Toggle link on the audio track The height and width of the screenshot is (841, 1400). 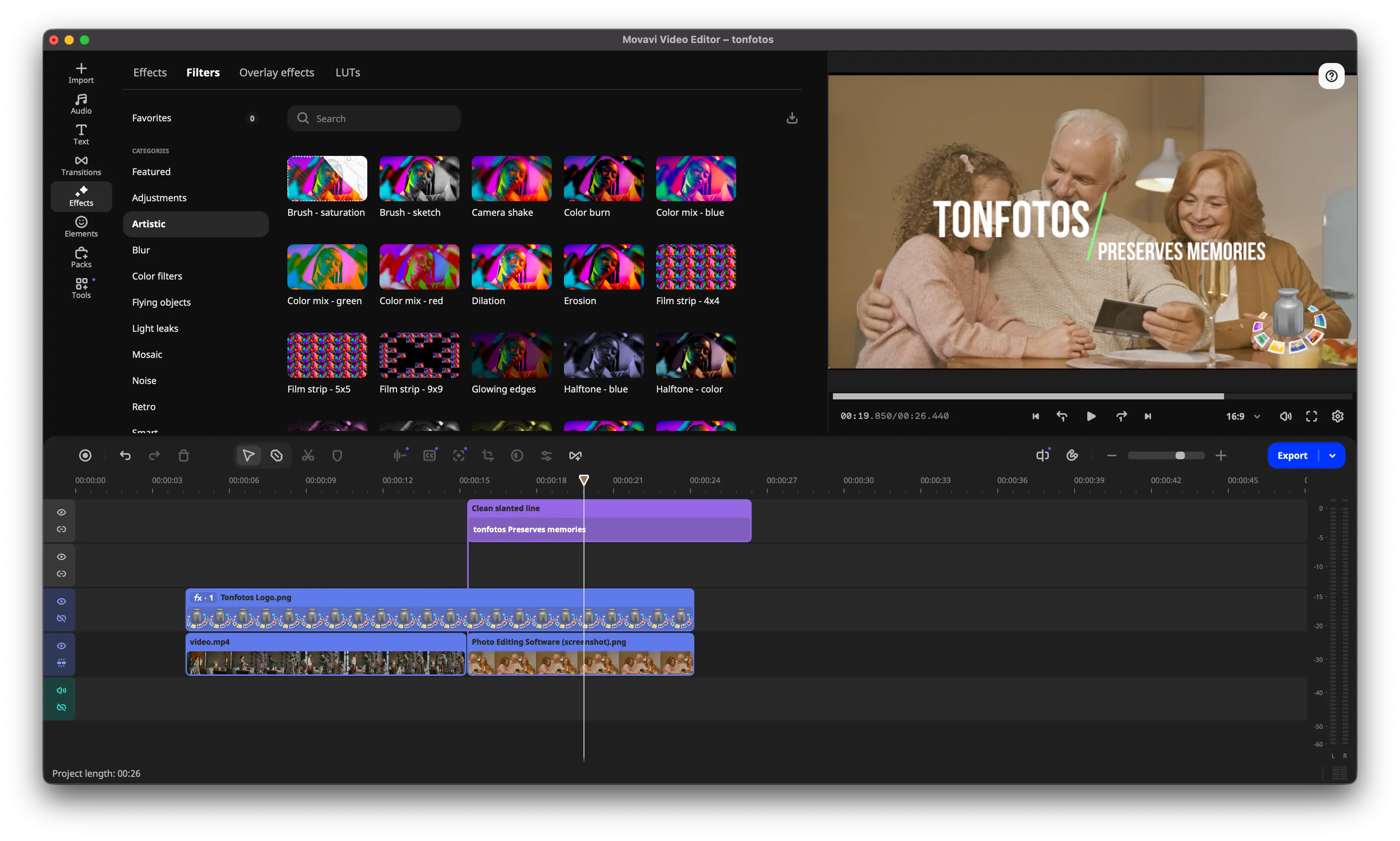61,707
